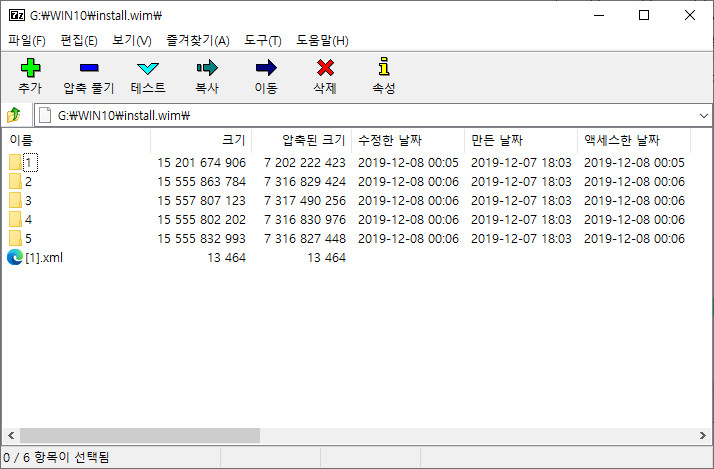Select the folder icon of item 1
This screenshot has height=469, width=714.
pos(15,162)
